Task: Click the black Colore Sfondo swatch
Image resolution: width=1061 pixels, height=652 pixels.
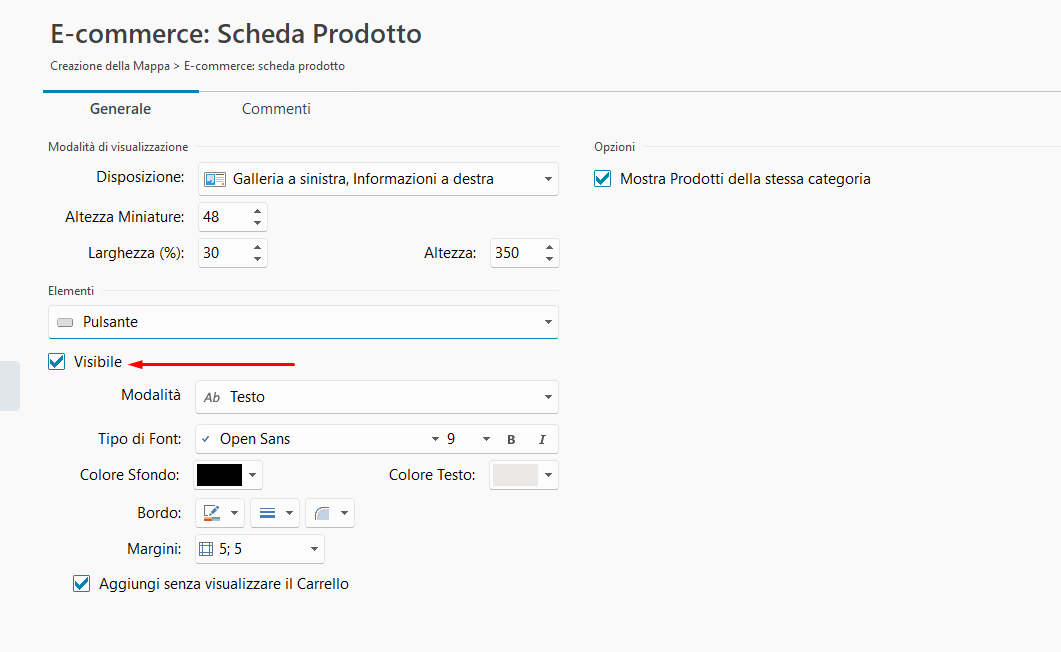Action: pos(219,475)
